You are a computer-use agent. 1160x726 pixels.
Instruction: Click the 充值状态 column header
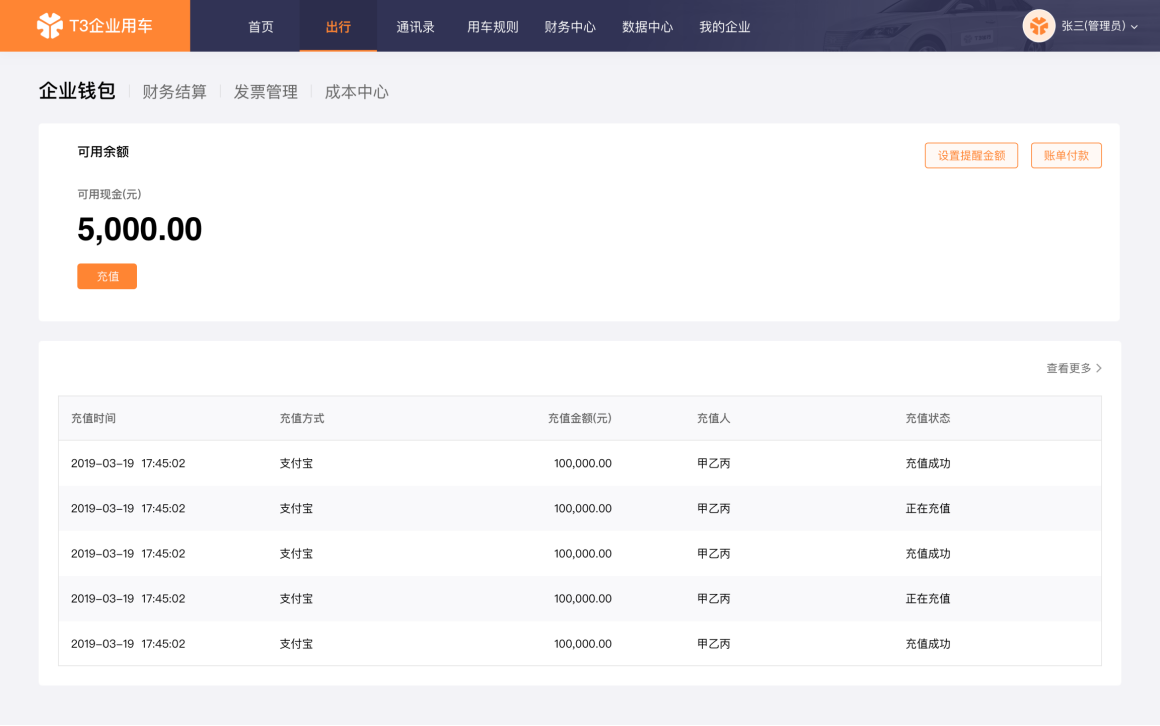pyautogui.click(x=928, y=418)
